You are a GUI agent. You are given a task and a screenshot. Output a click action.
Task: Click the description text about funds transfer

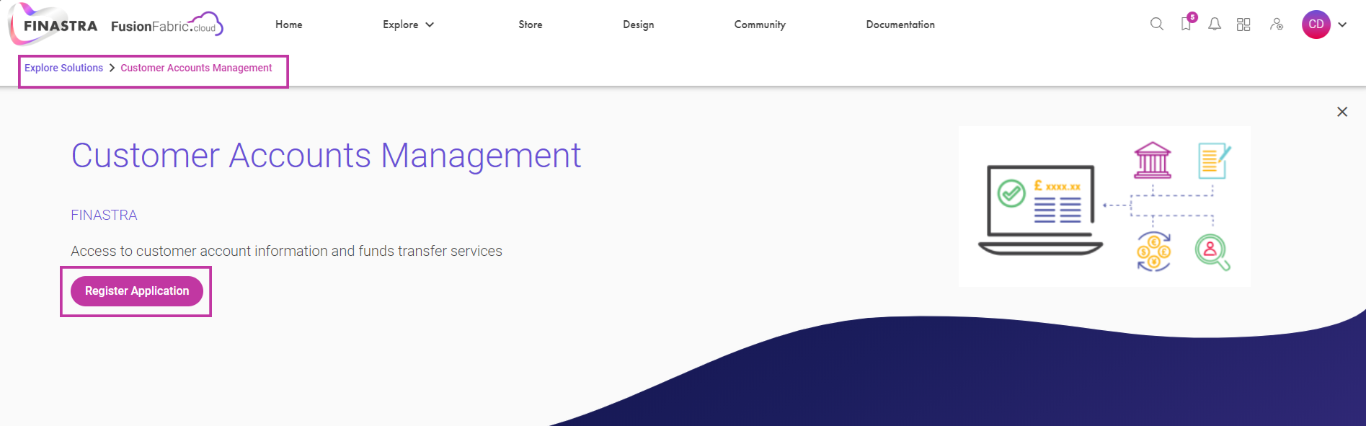click(287, 251)
